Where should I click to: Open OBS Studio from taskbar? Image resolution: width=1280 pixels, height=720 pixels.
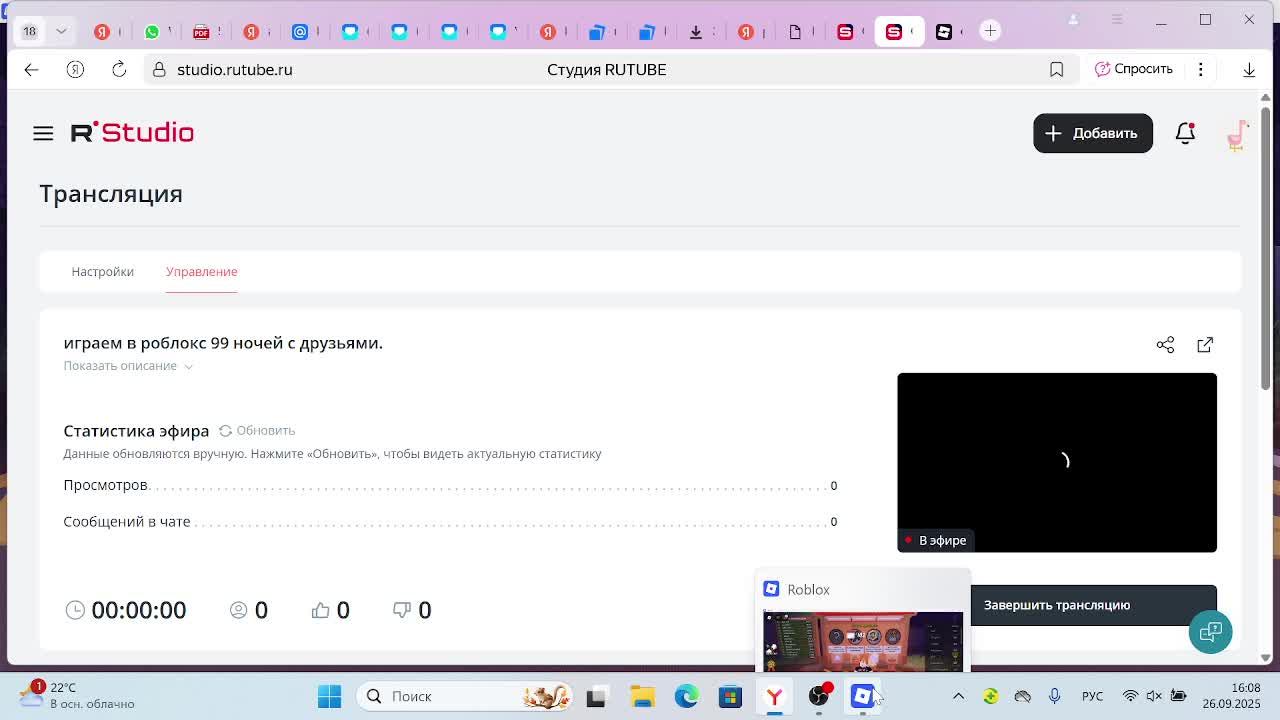(819, 696)
